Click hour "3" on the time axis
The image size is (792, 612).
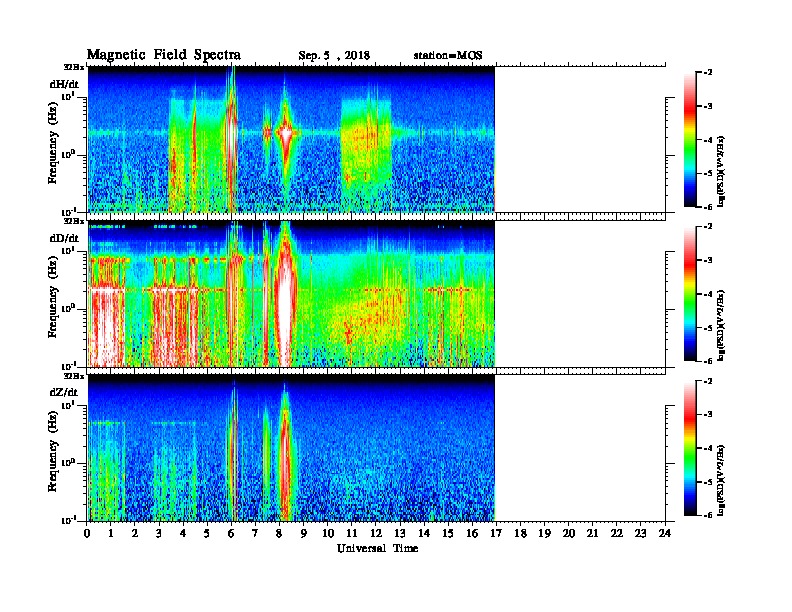pyautogui.click(x=159, y=534)
